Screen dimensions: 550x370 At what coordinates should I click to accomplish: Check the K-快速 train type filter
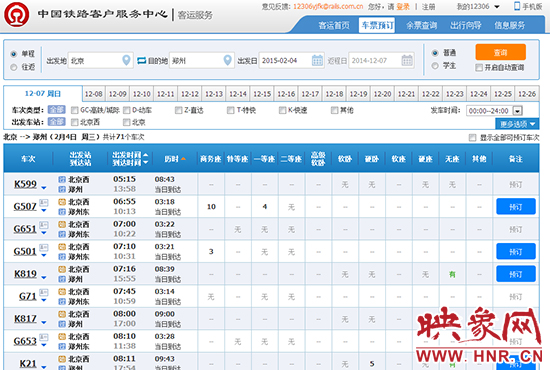(x=282, y=110)
